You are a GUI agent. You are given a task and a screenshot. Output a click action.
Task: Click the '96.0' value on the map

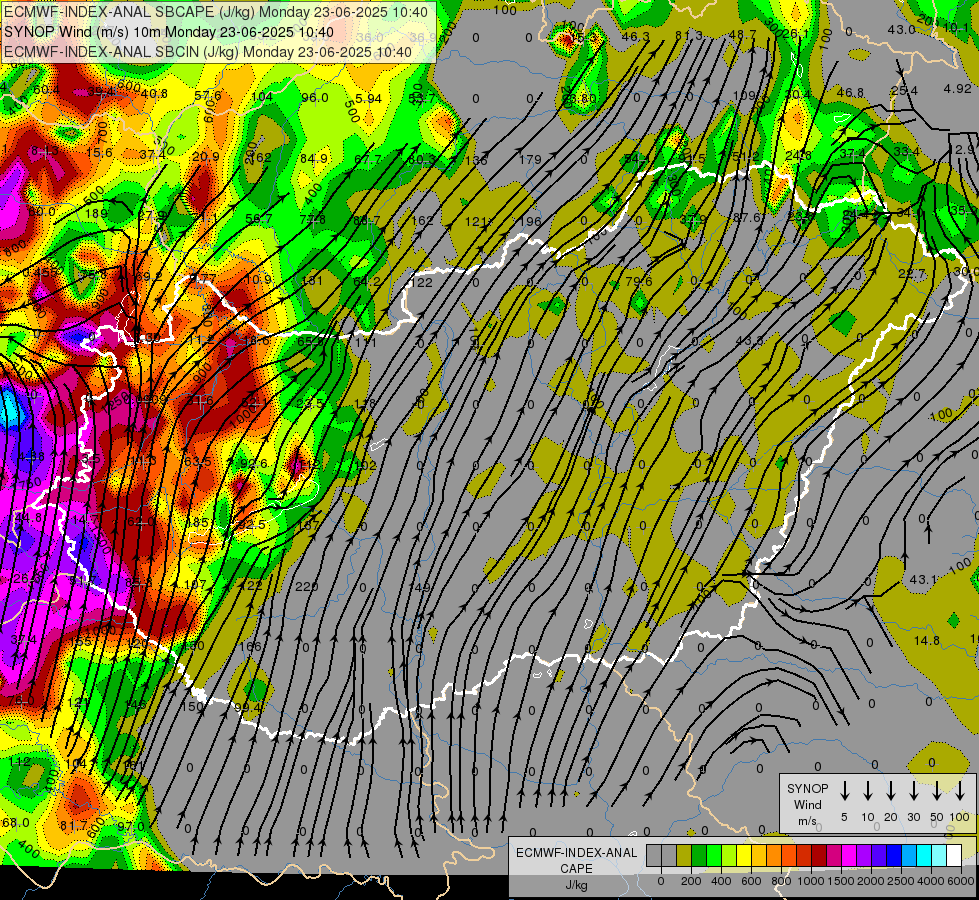tap(315, 97)
